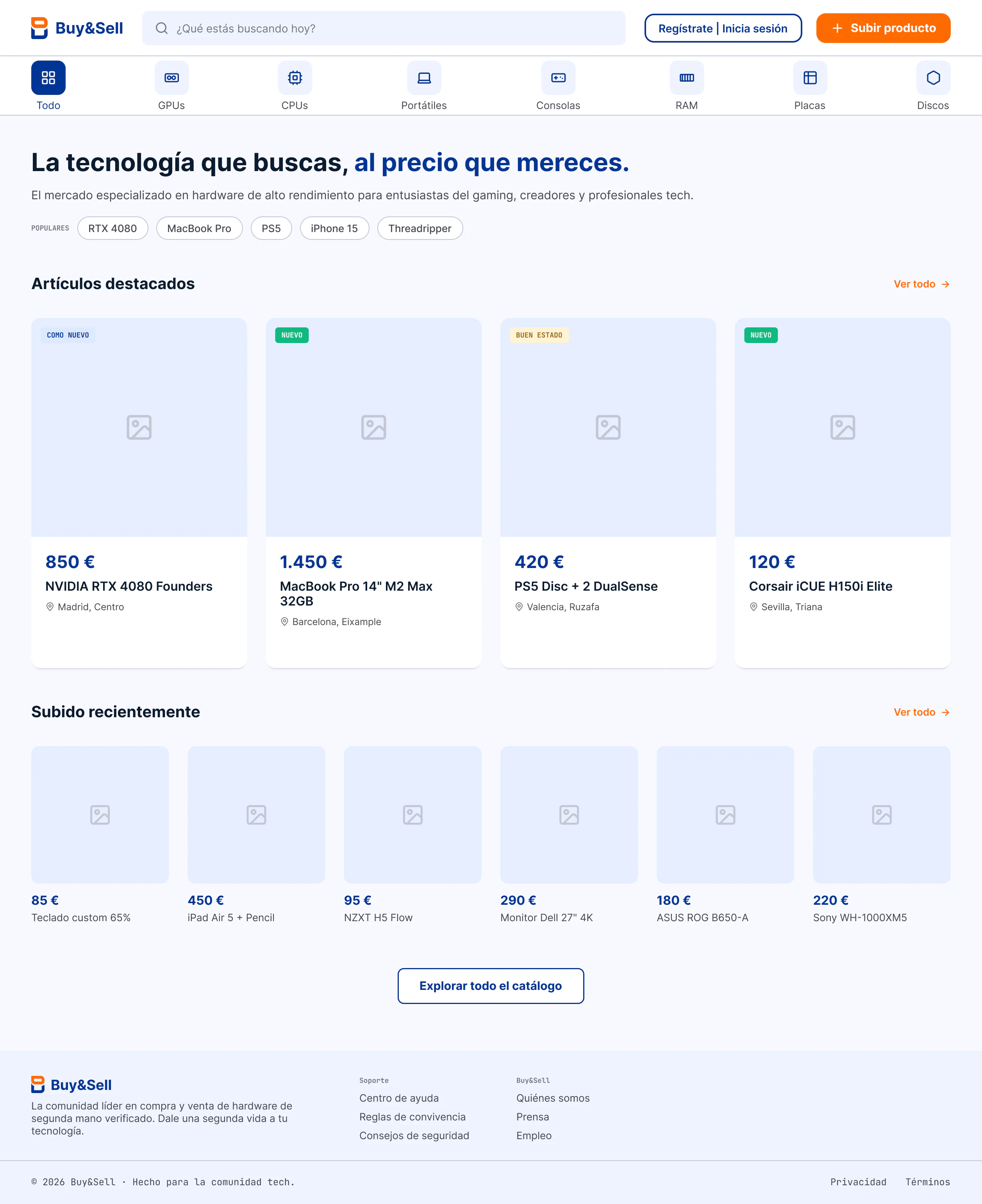
Task: Select the Consolas gamepad icon
Action: (x=558, y=77)
